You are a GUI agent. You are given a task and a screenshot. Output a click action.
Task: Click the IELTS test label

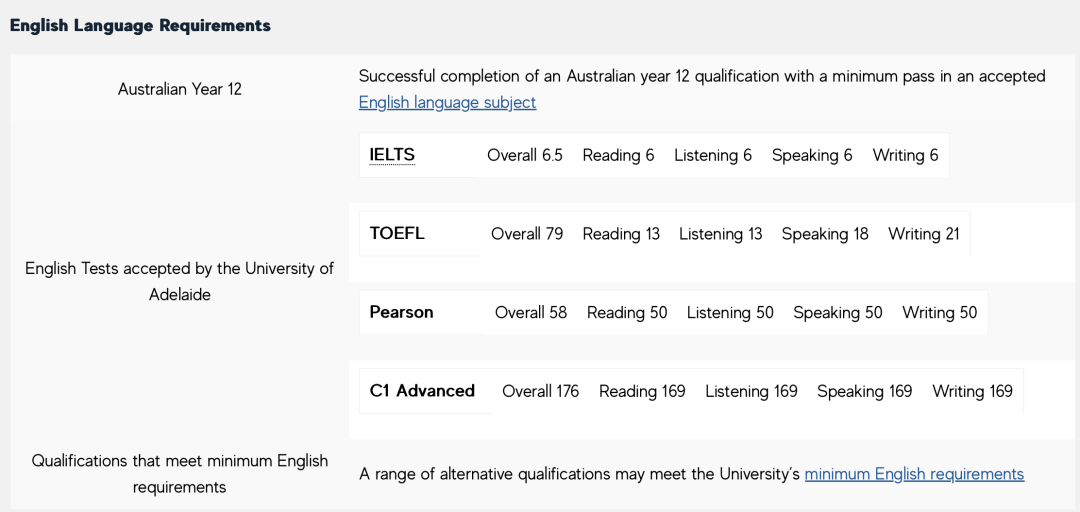click(392, 155)
